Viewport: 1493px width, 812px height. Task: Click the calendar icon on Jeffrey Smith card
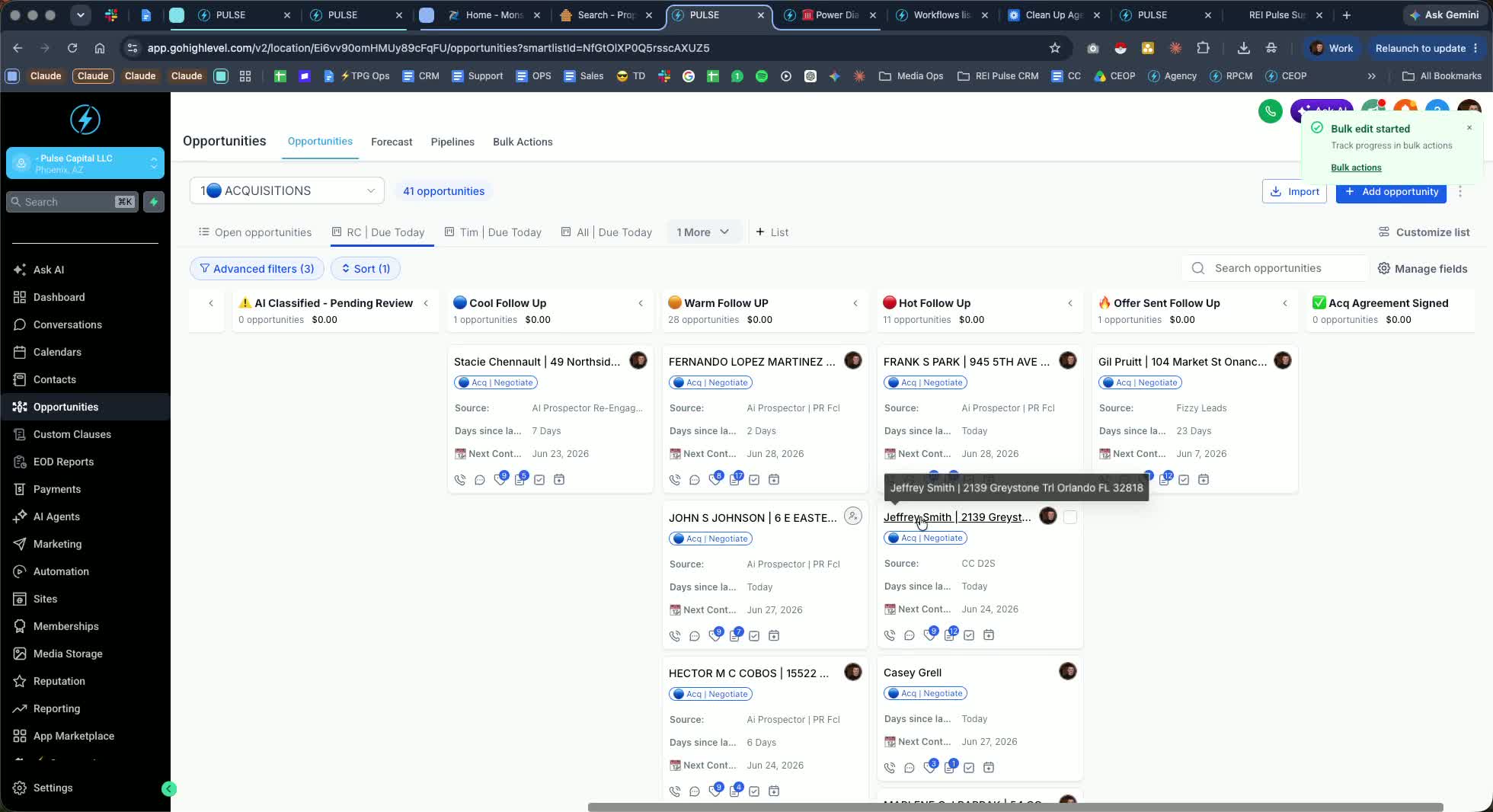[989, 635]
